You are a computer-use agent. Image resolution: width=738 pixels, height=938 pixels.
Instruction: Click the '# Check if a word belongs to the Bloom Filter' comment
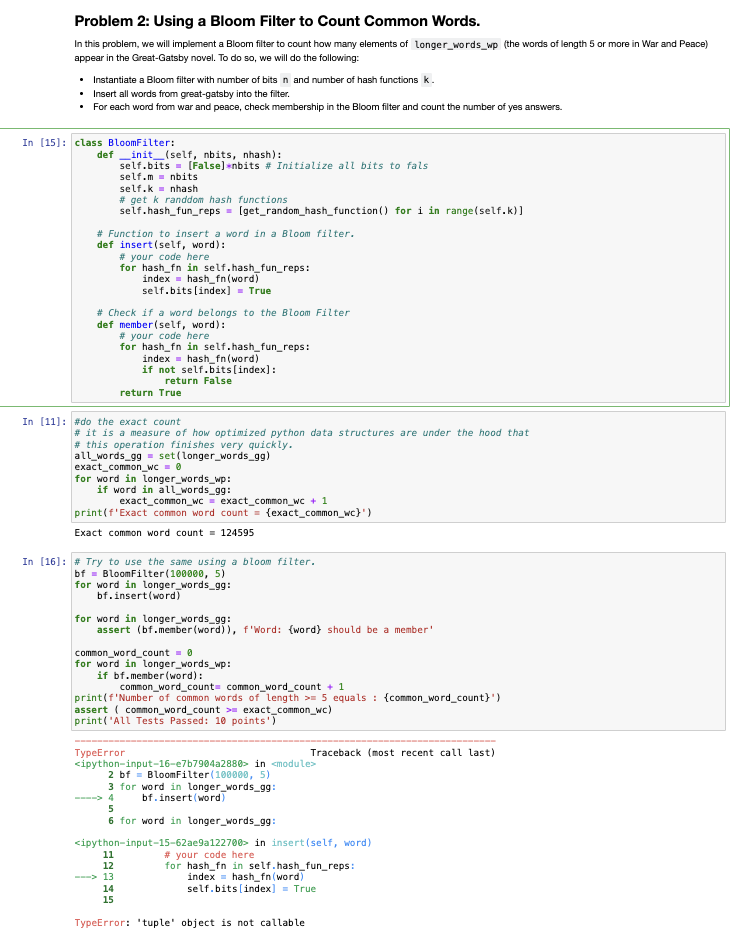pyautogui.click(x=223, y=313)
